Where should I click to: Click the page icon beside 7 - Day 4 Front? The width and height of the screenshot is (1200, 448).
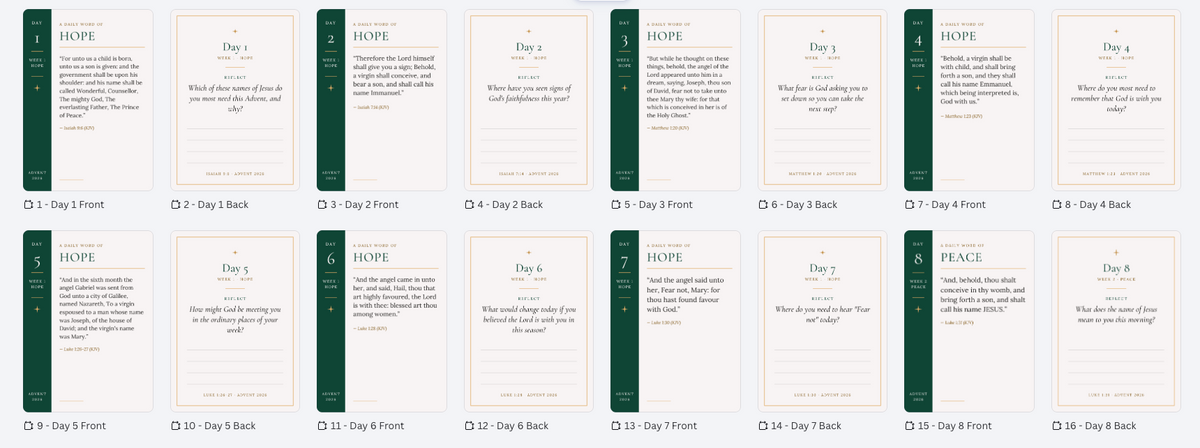click(908, 204)
